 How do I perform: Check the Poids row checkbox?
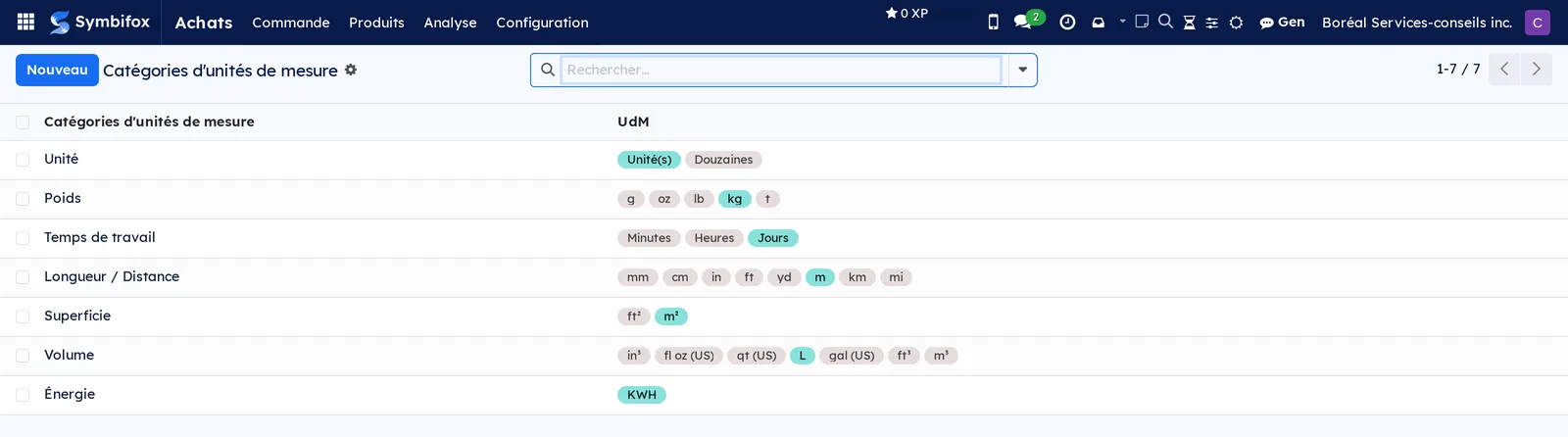(x=23, y=198)
